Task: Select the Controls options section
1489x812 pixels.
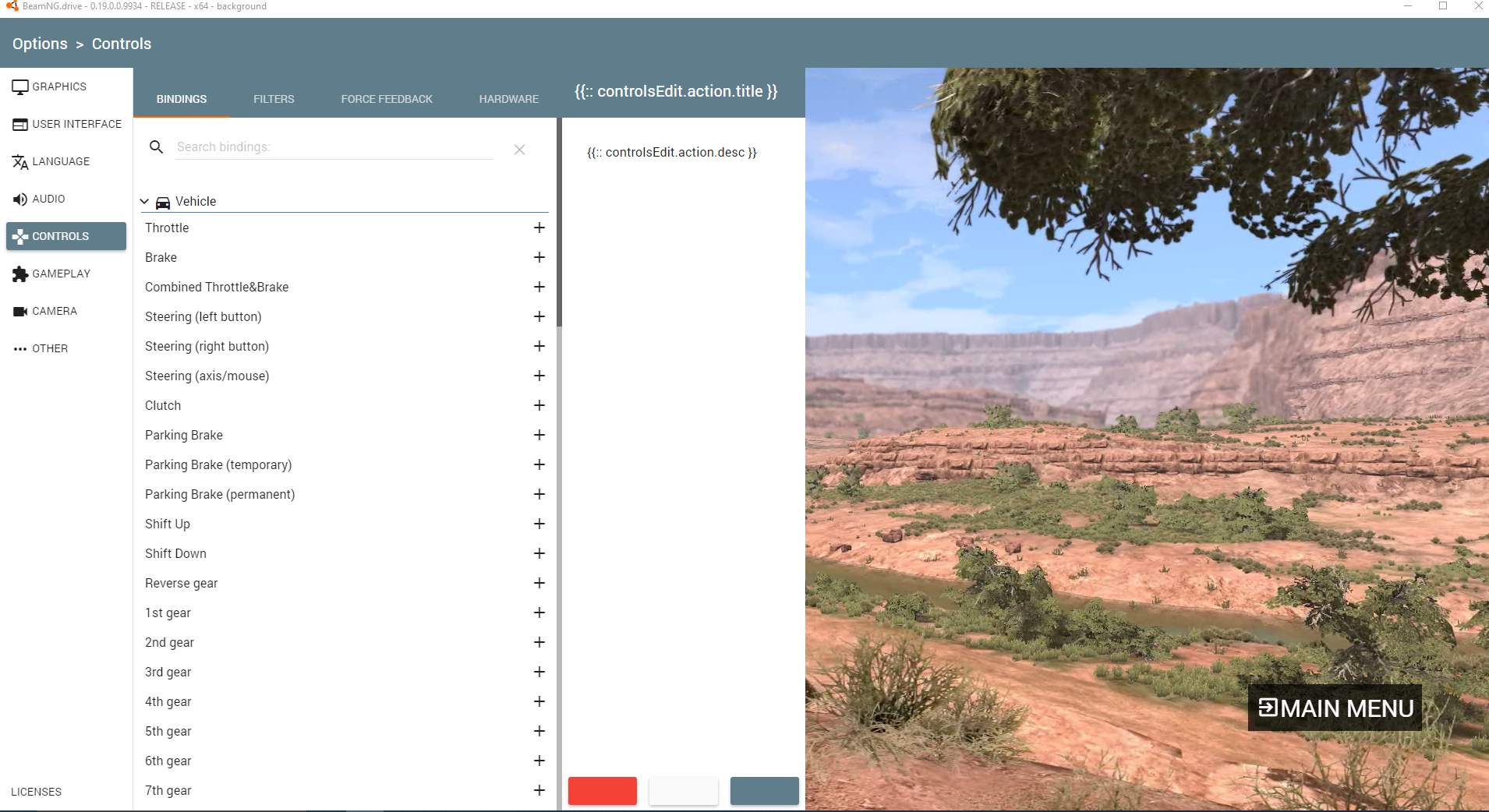Action: [66, 236]
